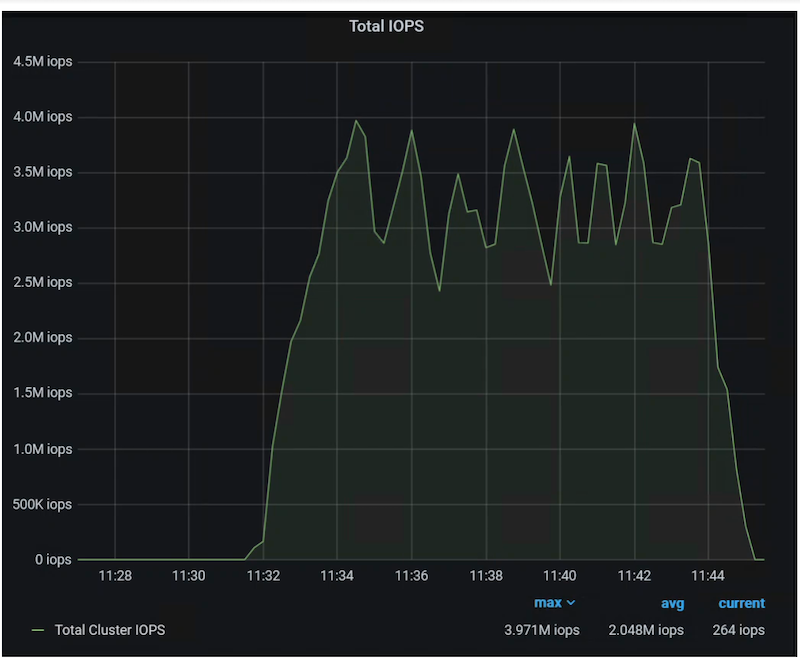Viewport: 800px width, 671px height.
Task: Click the 500K iops axis label
Action: click(x=42, y=504)
